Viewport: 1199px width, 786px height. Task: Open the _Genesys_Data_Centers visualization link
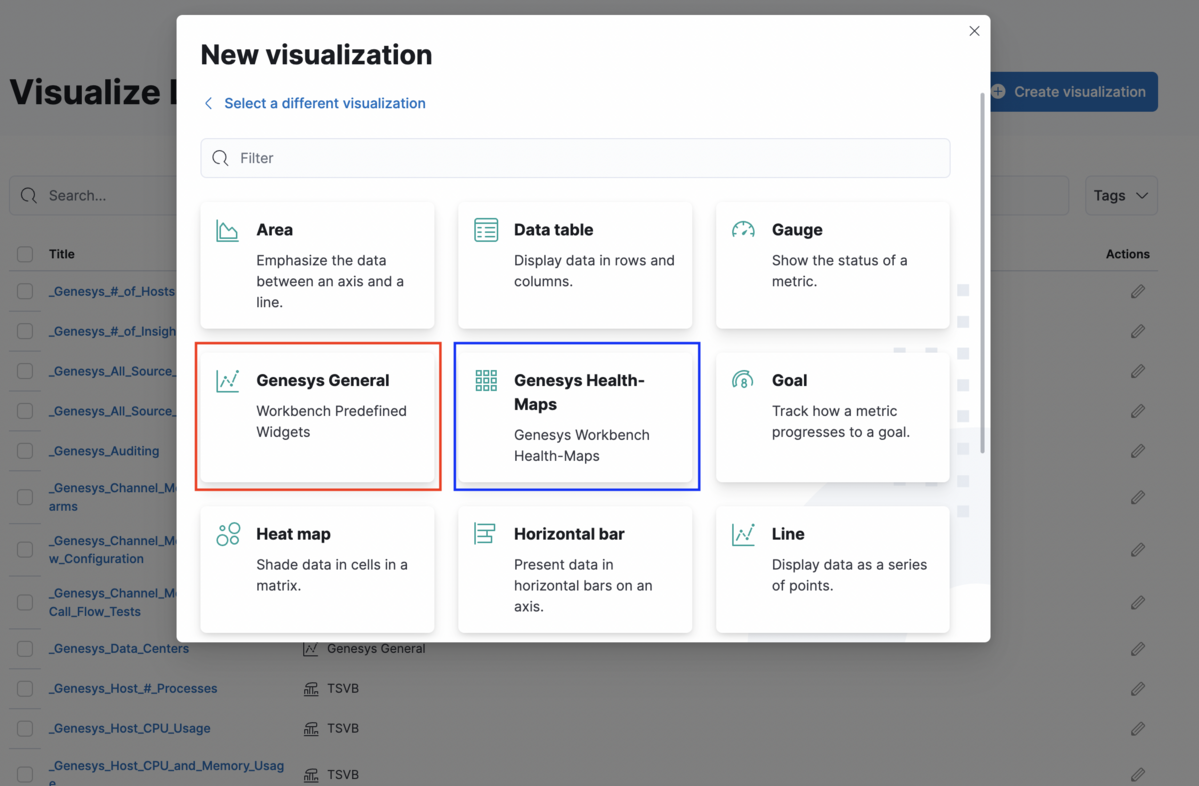pyautogui.click(x=119, y=648)
